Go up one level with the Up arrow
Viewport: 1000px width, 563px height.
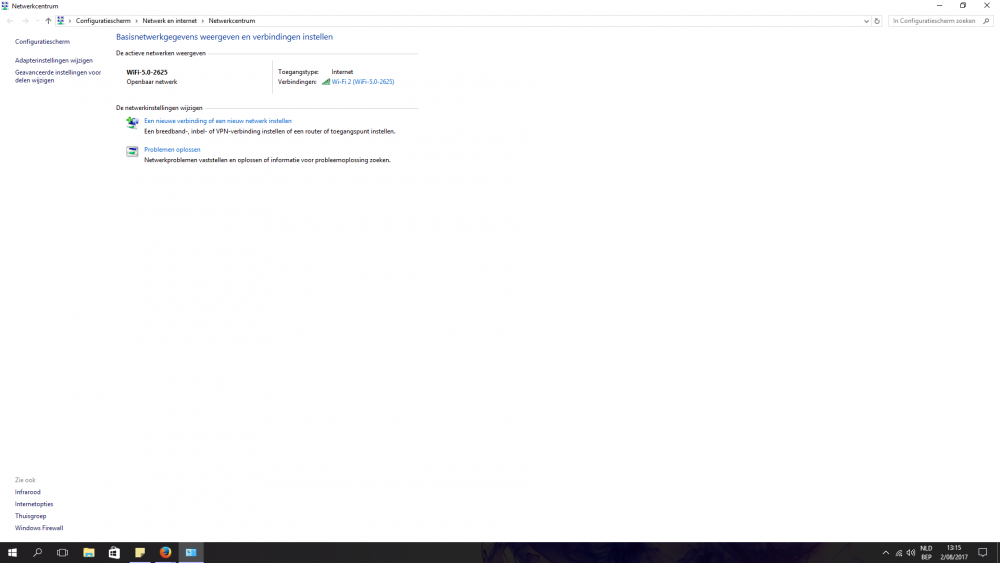[x=48, y=21]
